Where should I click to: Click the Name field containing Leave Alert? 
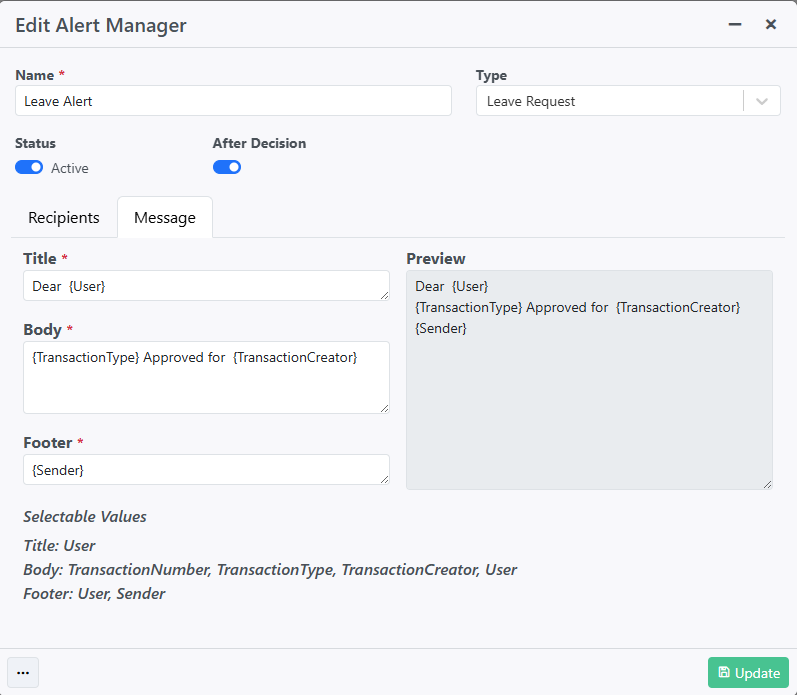(x=233, y=101)
